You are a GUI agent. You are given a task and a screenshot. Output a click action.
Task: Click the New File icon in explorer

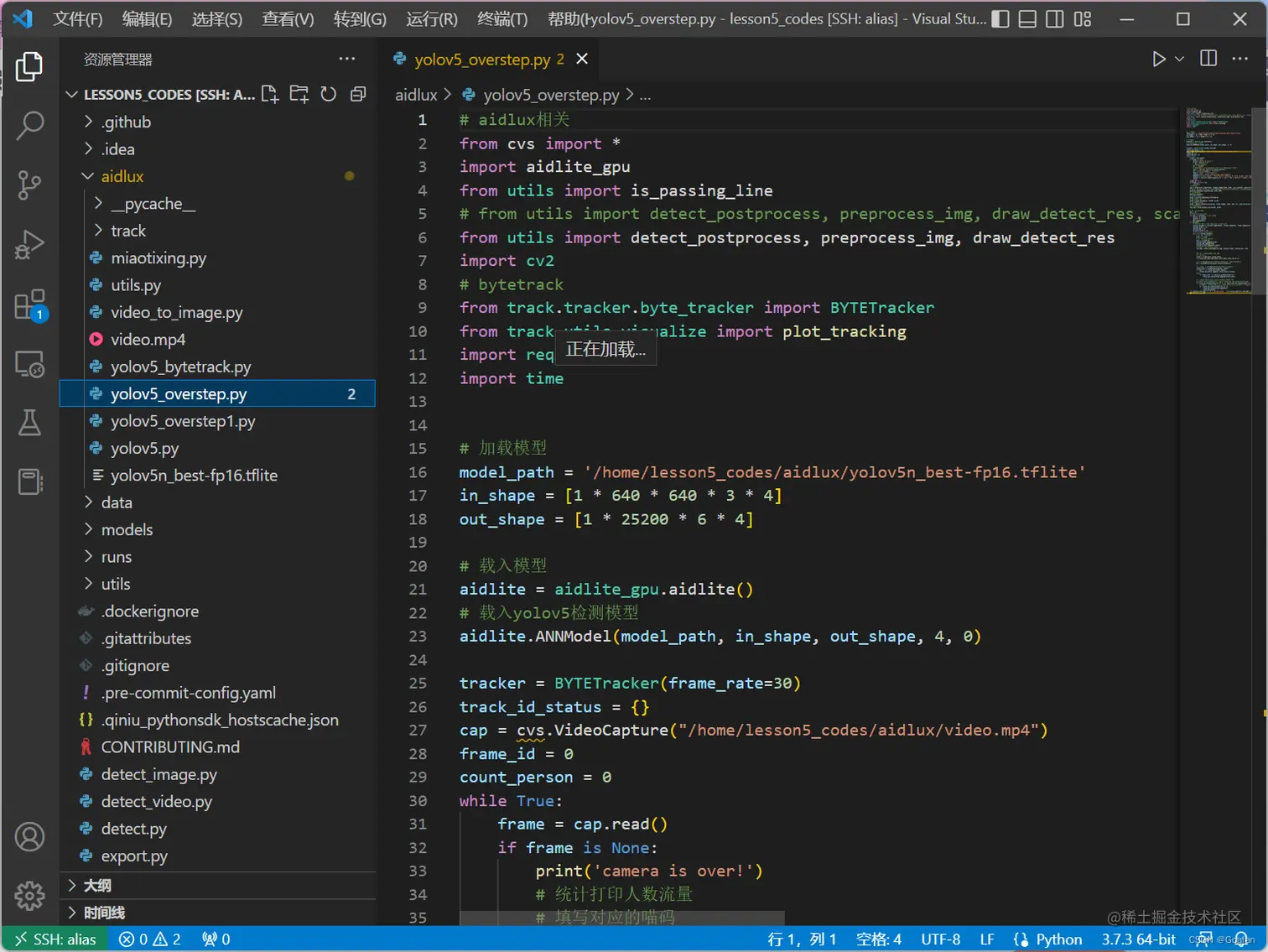coord(270,94)
